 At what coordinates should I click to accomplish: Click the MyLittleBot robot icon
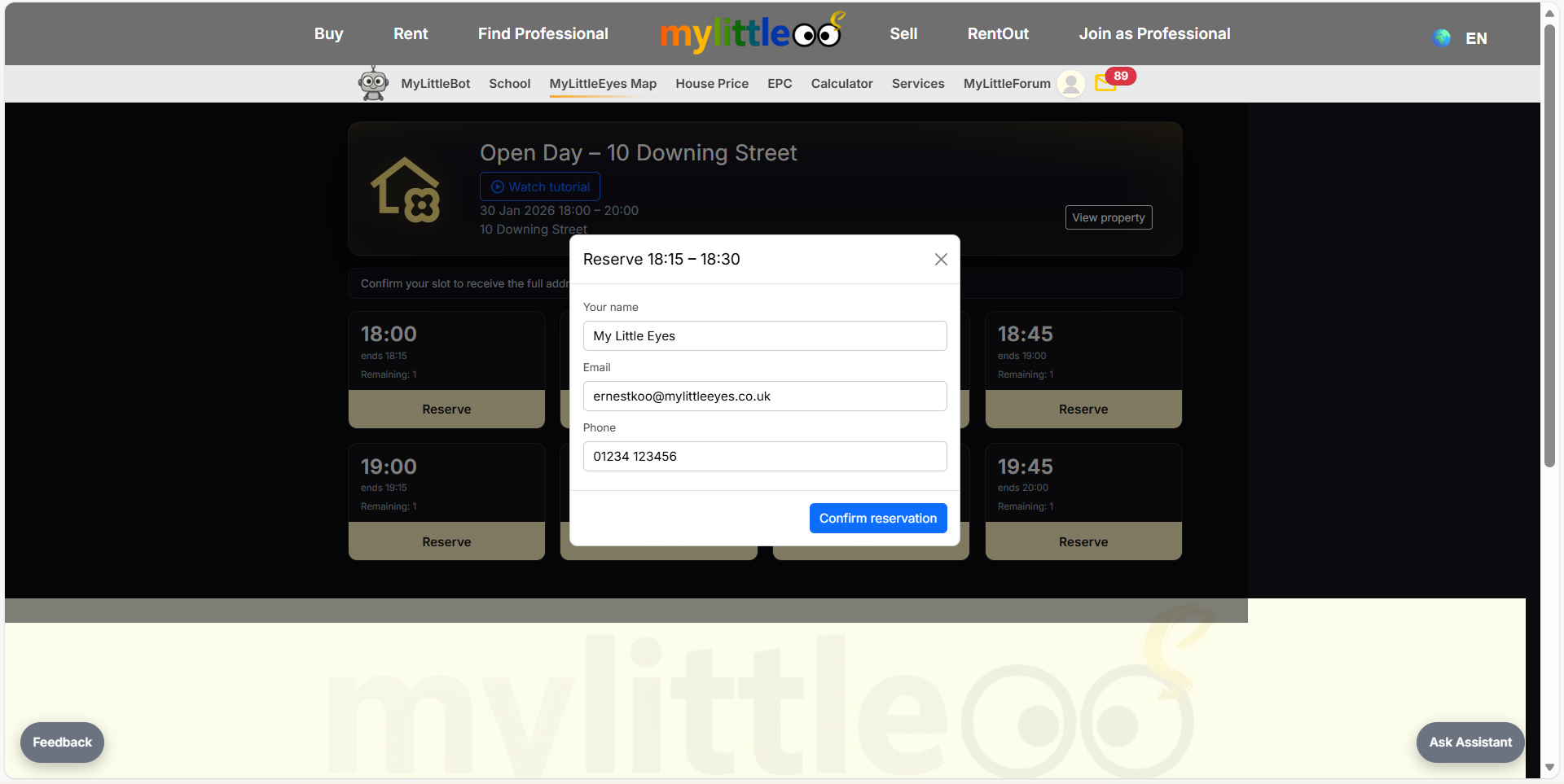coord(373,83)
